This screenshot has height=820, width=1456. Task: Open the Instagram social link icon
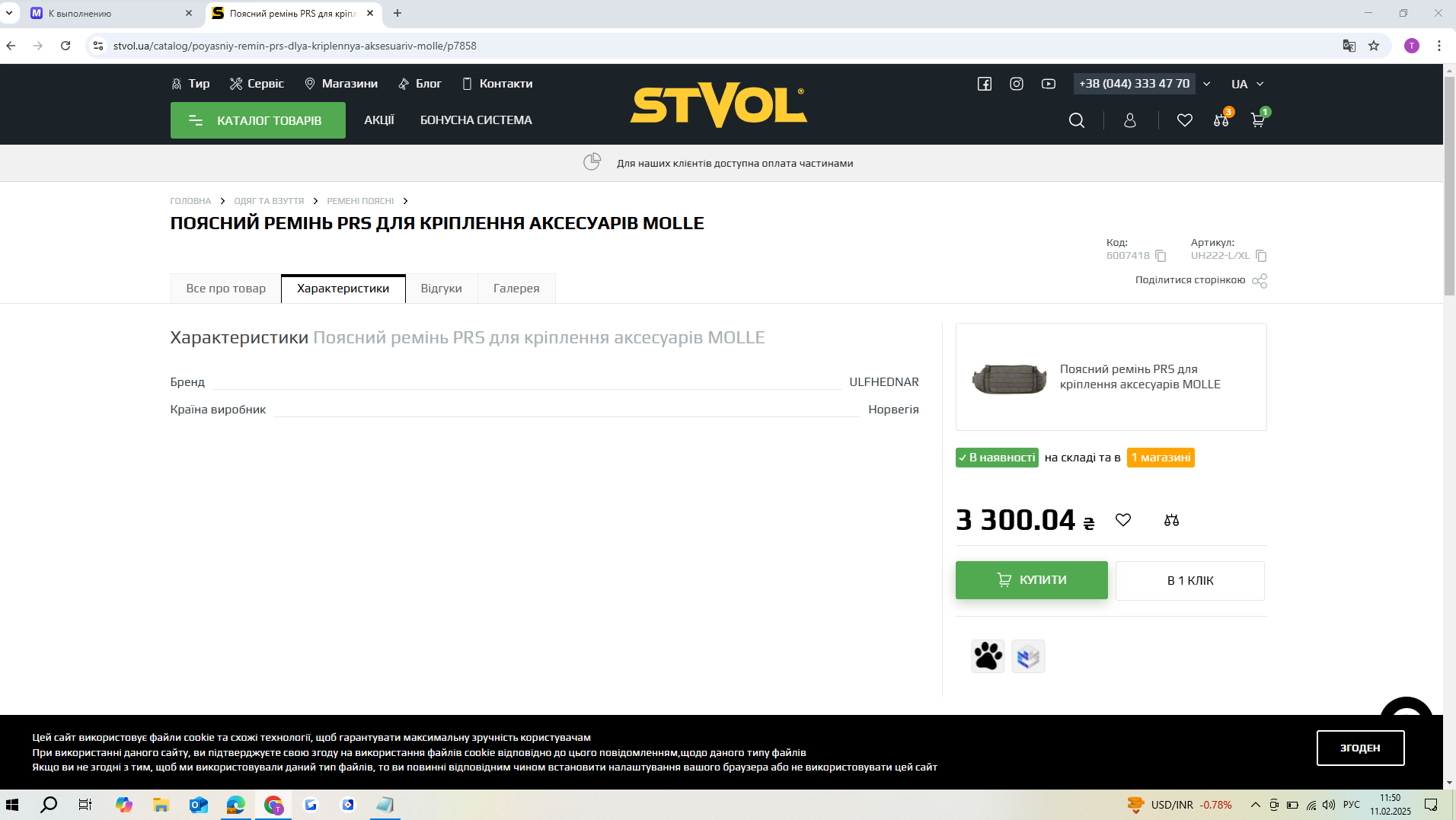click(1017, 84)
